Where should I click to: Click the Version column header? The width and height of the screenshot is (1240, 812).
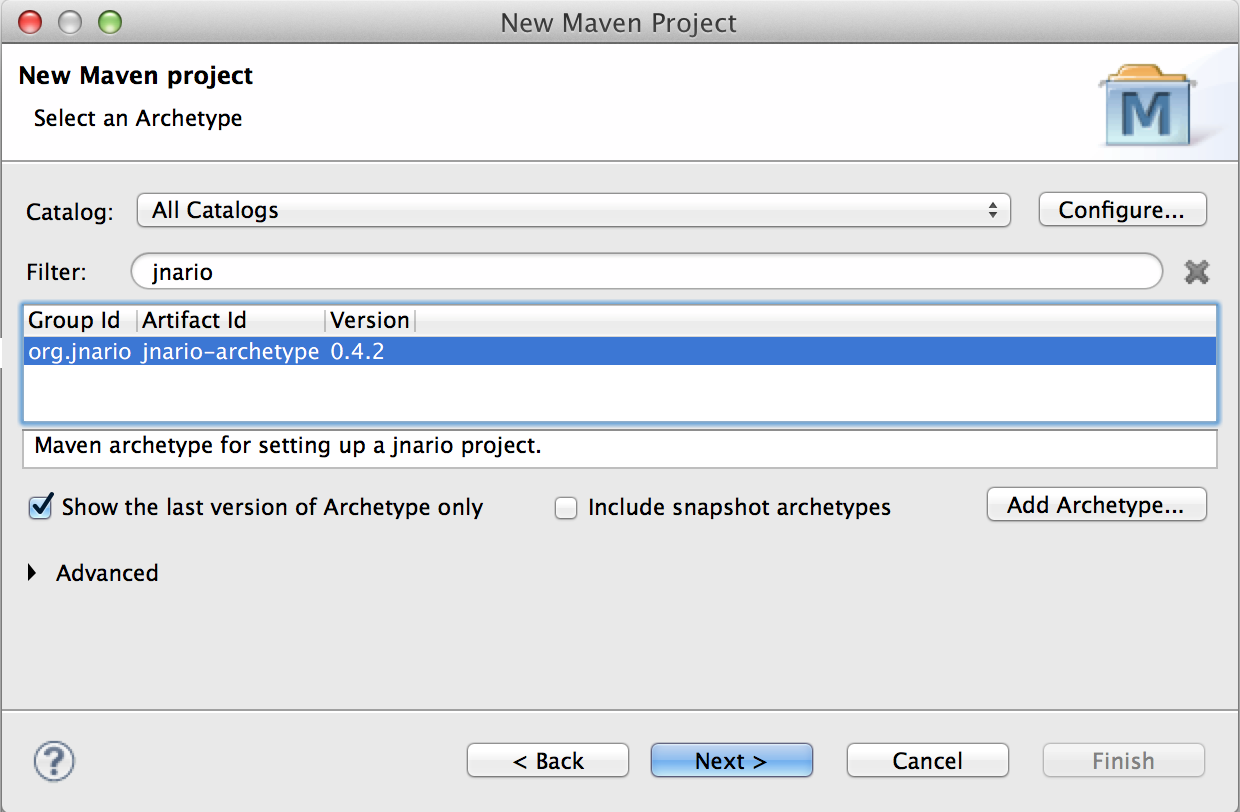point(369,320)
